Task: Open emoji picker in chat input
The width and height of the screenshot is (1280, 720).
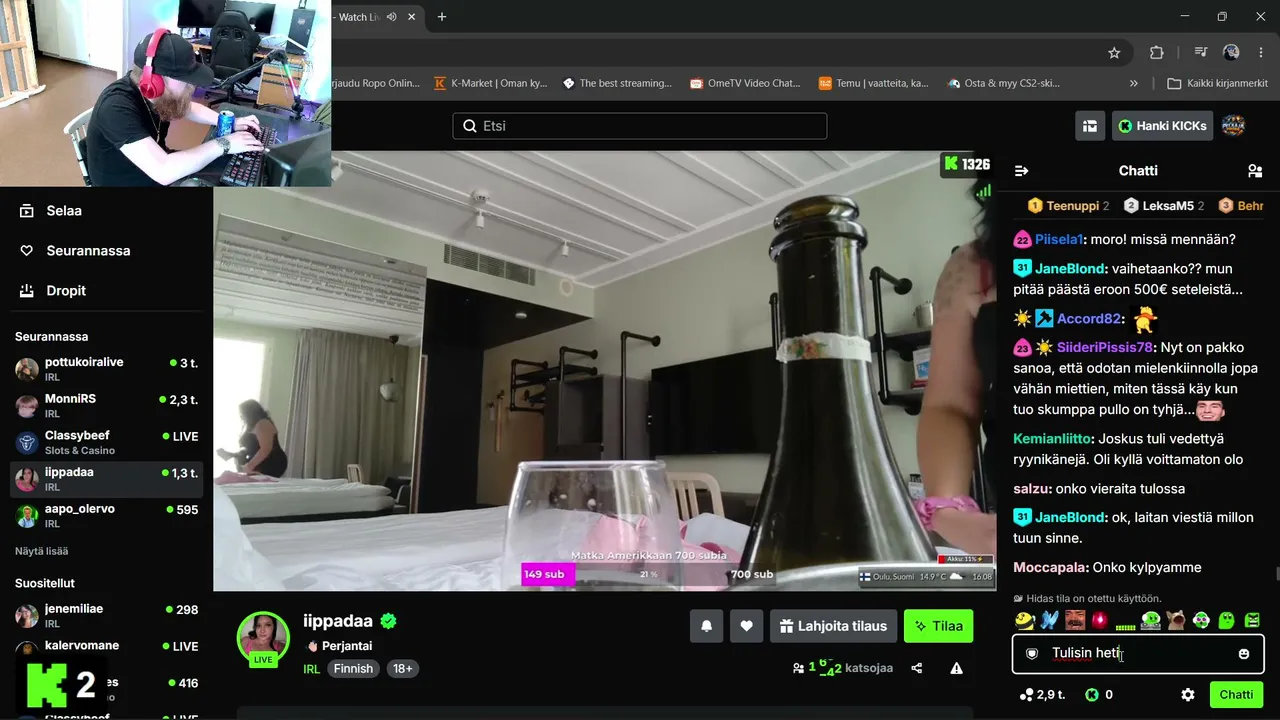Action: click(x=1244, y=654)
